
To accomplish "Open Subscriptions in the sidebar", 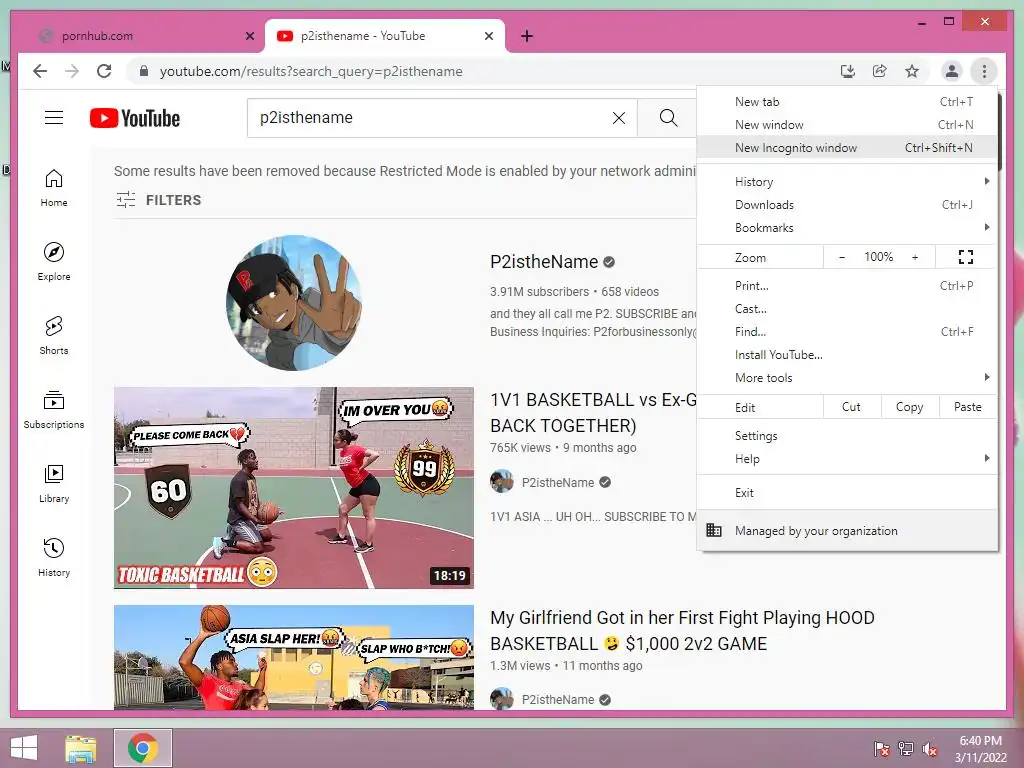I will 54,409.
